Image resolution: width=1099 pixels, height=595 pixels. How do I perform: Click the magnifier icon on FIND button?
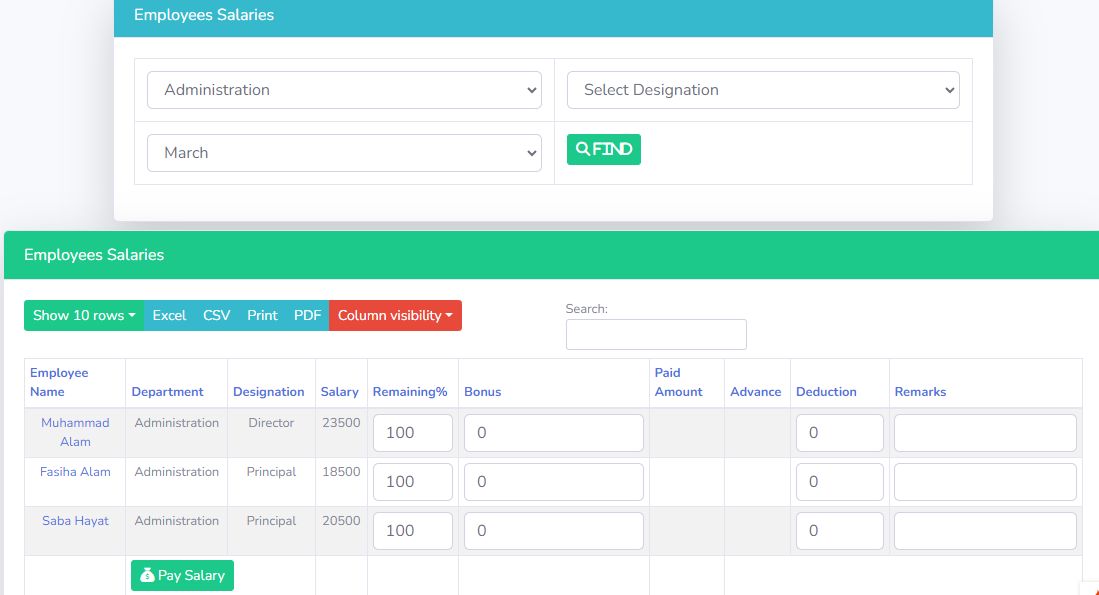coord(583,150)
